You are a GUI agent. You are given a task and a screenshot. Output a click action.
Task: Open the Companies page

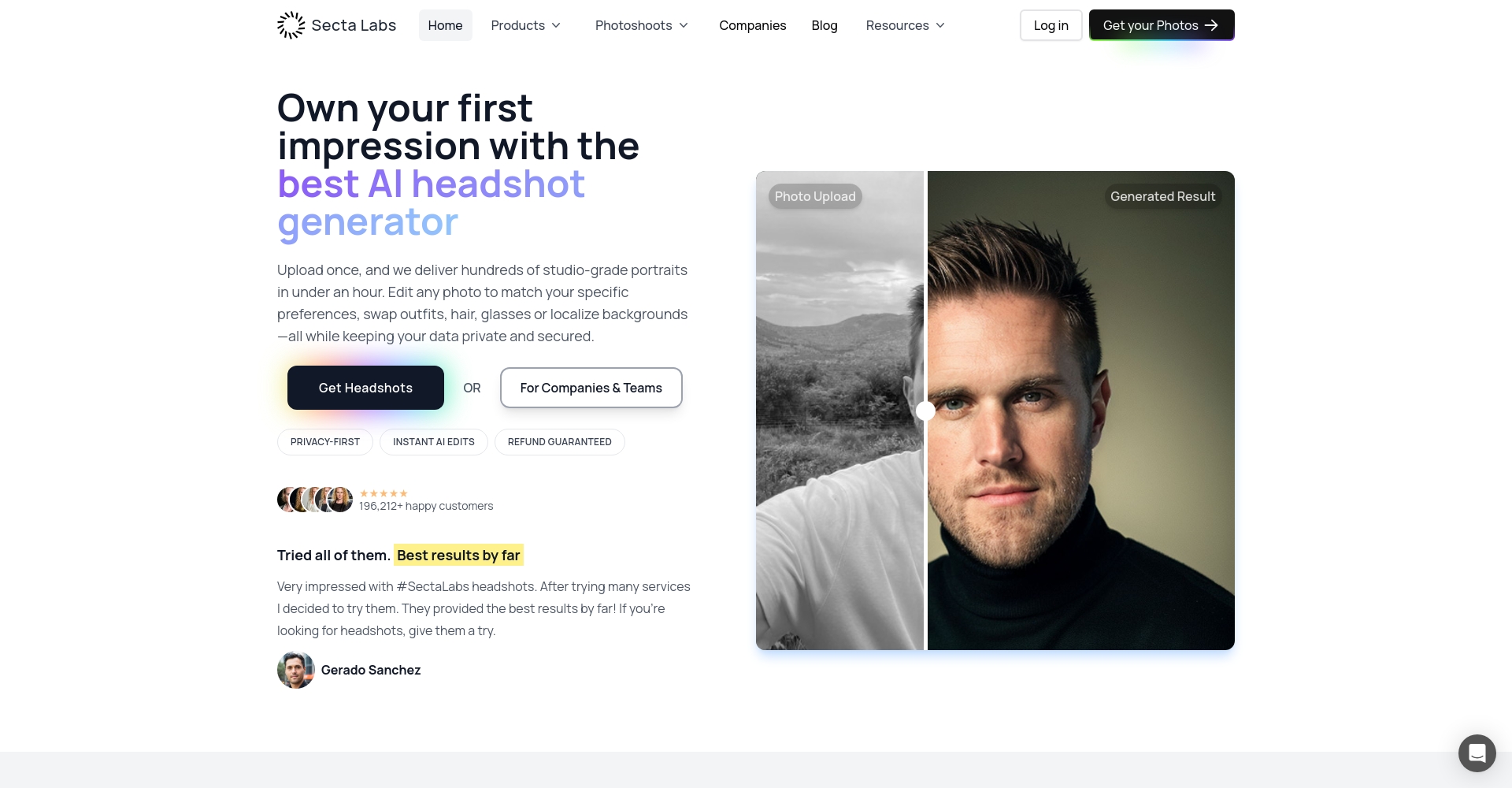(x=752, y=25)
